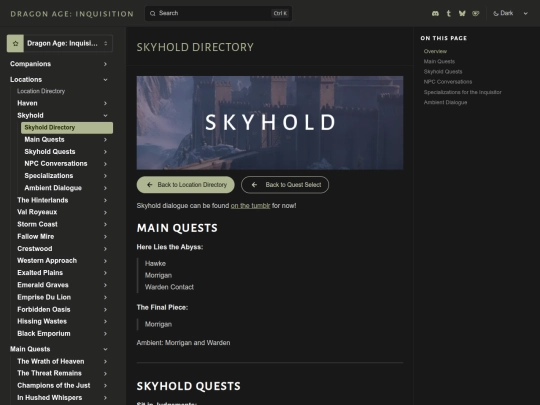Open In Hushed Whispers quest
Screen dimensions: 540x405
pyautogui.click(x=50, y=398)
